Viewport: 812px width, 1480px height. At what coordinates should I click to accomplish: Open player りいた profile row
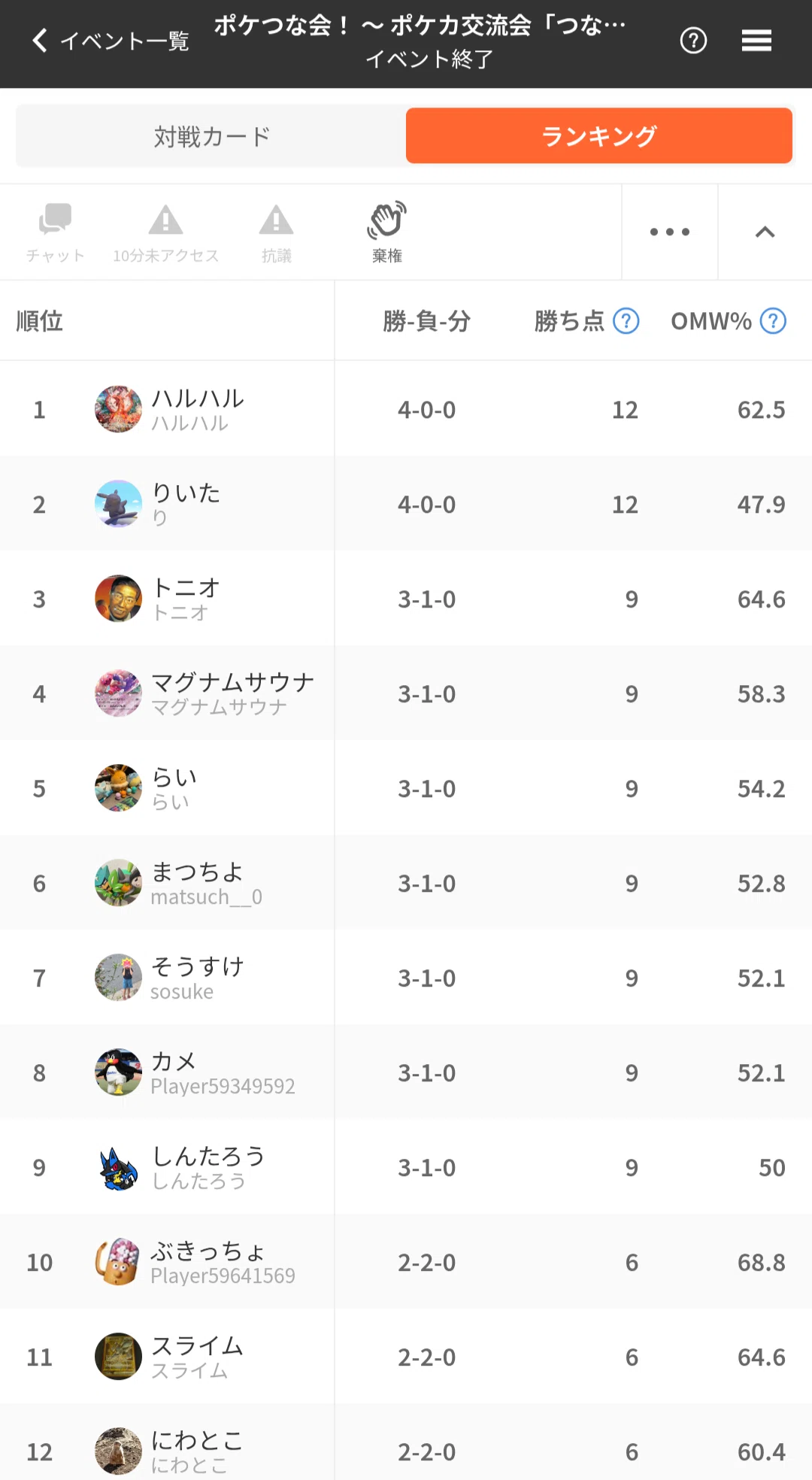tap(406, 504)
